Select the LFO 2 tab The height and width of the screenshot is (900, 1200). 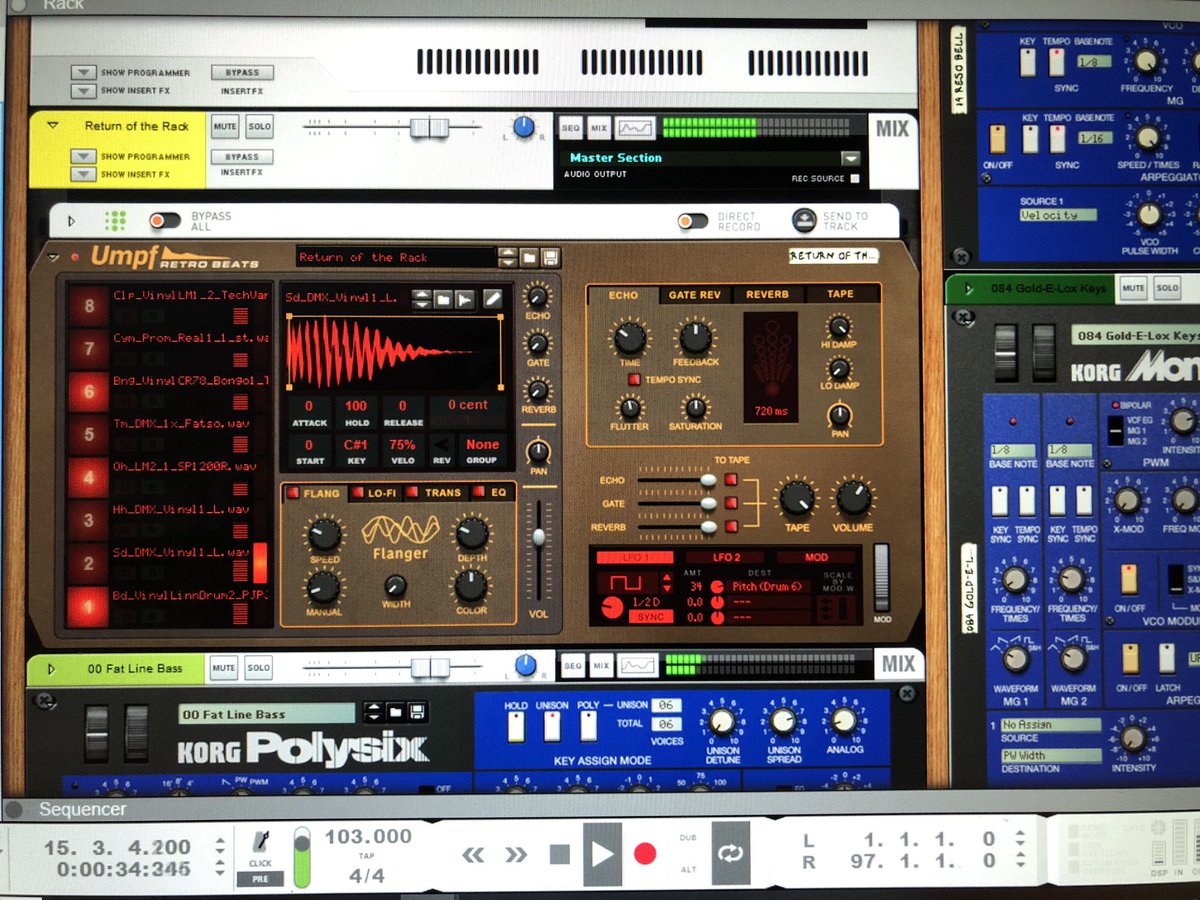tap(727, 557)
